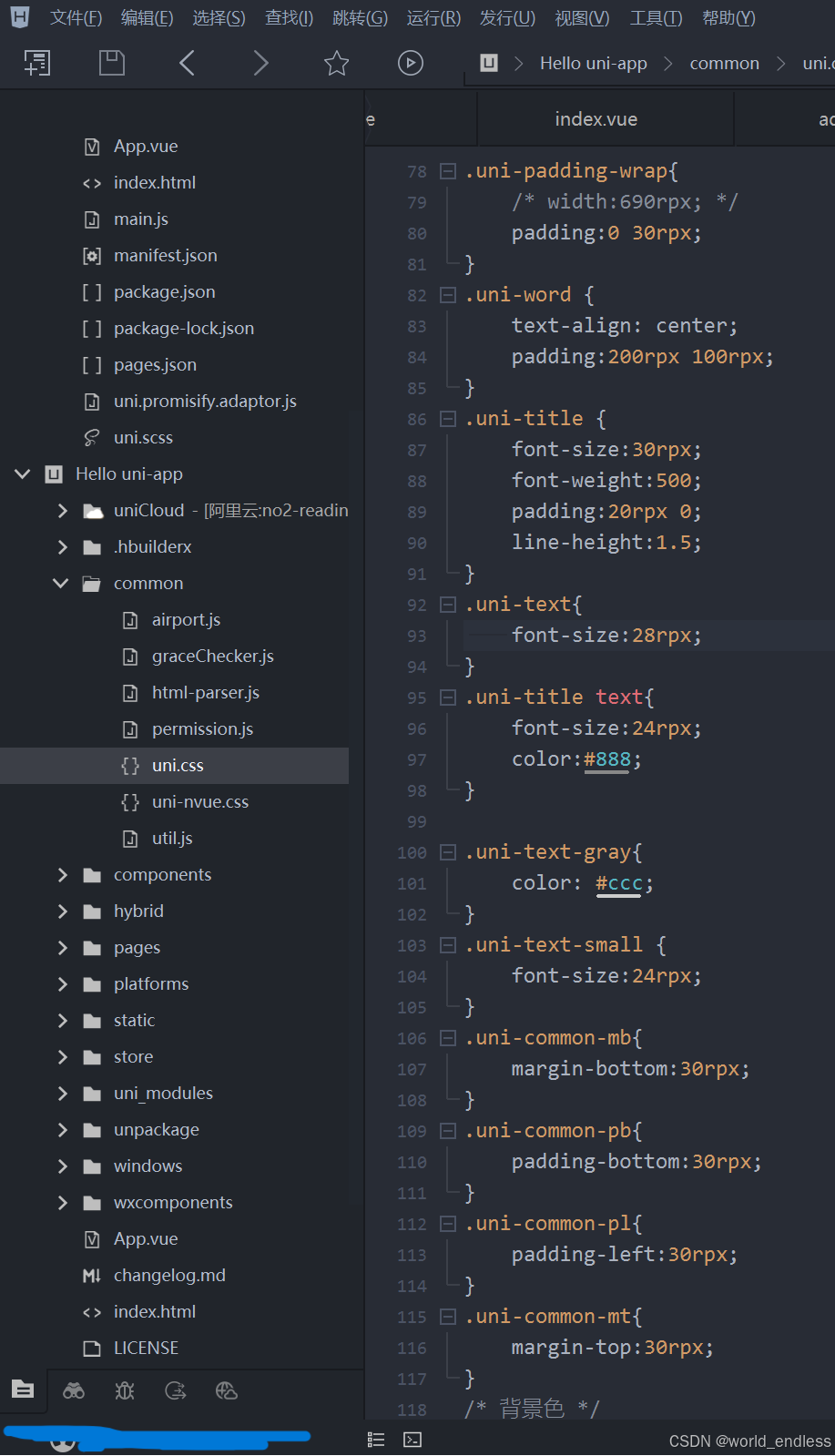This screenshot has width=835, height=1456.
Task: Click Hello uni-app in the breadcrumb
Action: pos(594,63)
